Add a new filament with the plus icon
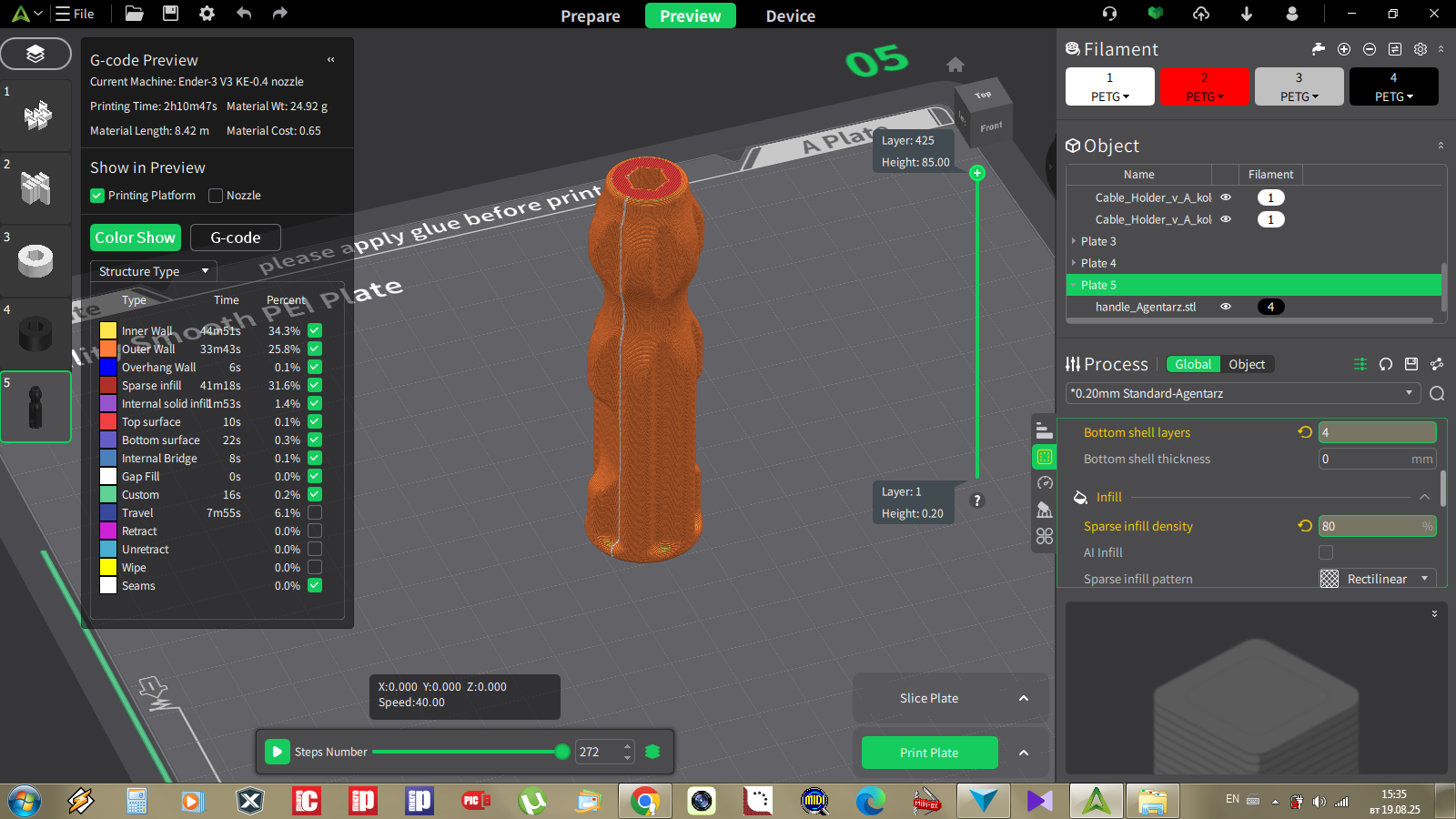 1344,49
